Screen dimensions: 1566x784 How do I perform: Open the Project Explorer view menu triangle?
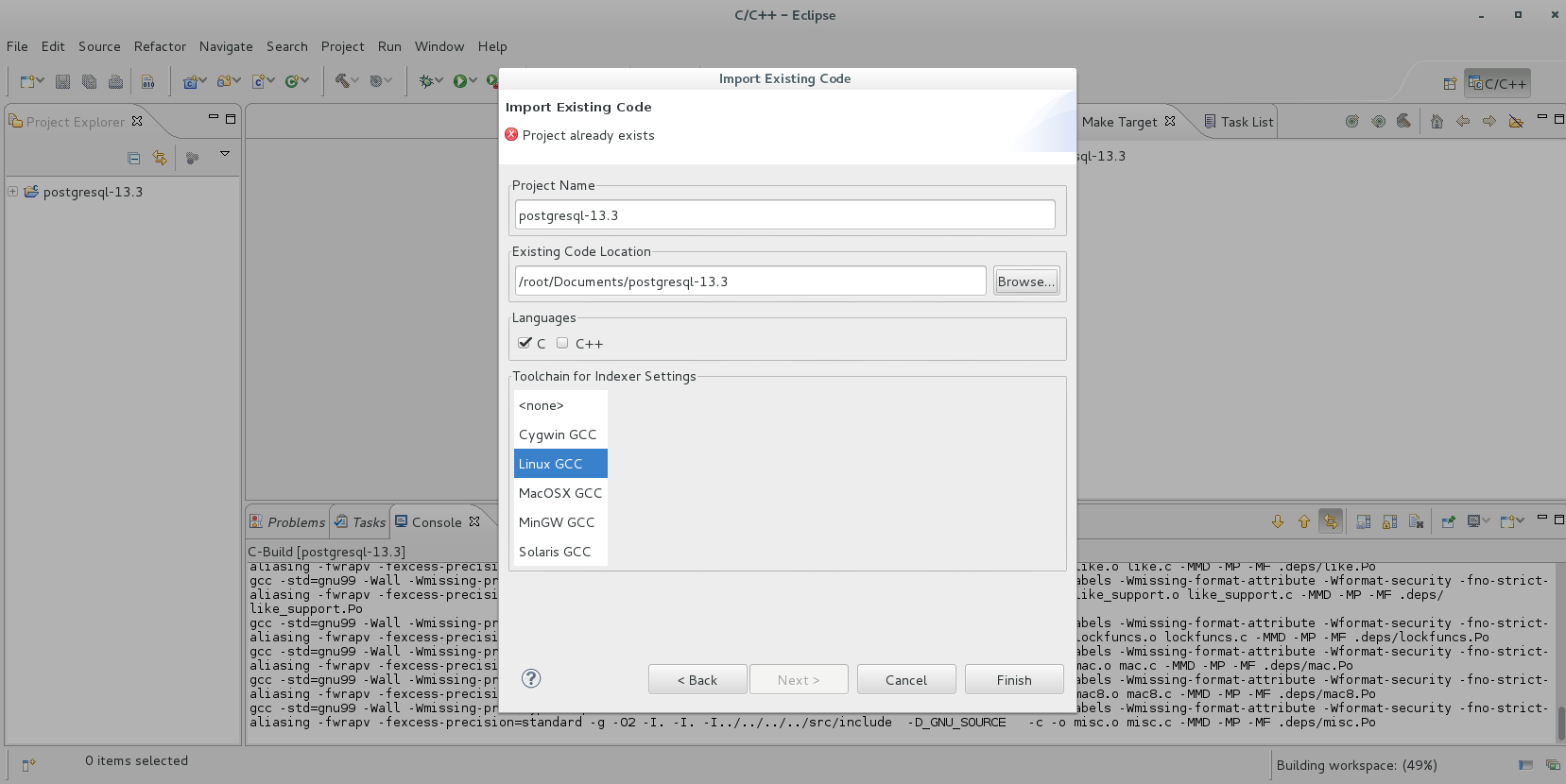click(225, 153)
